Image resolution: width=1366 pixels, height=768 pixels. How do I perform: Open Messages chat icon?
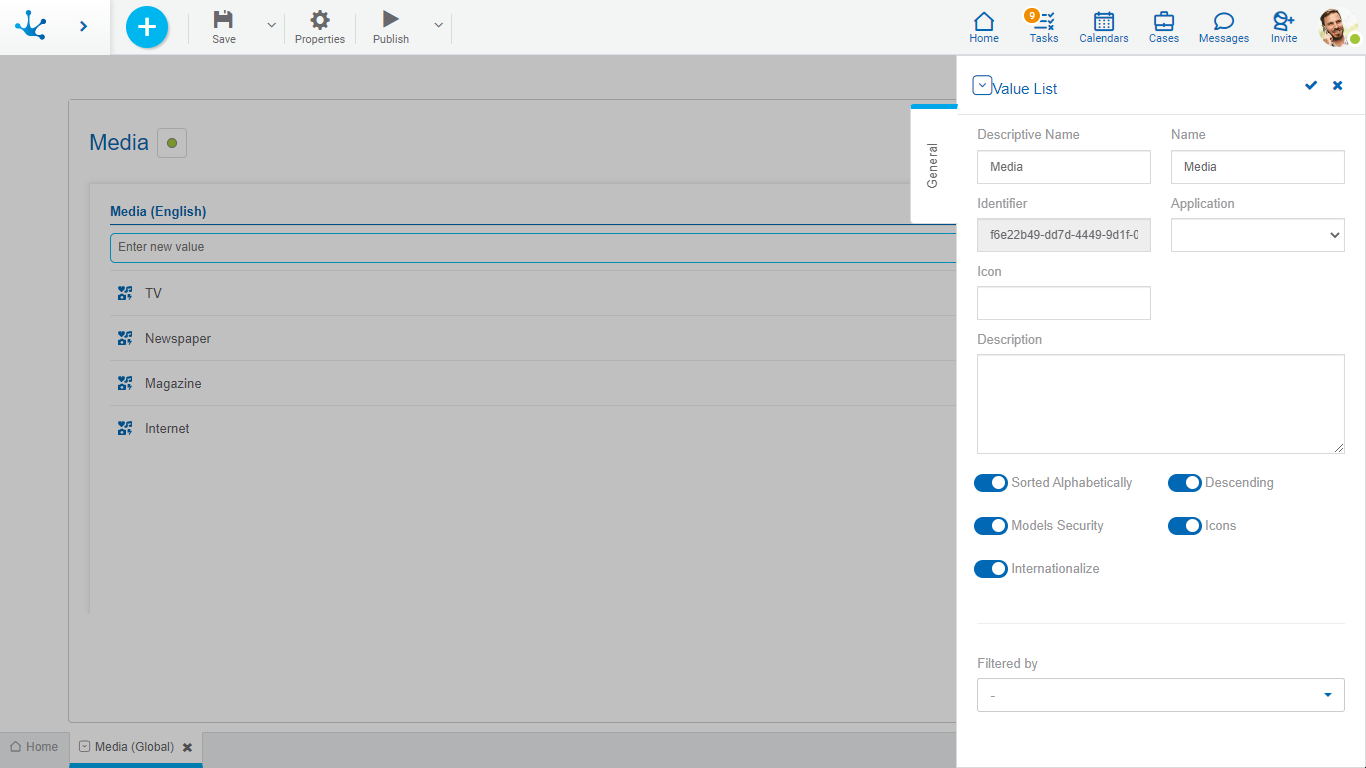[1223, 22]
